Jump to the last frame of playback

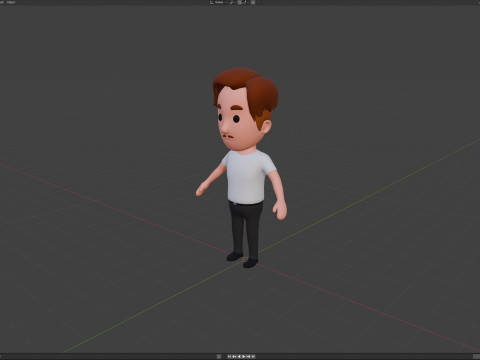(x=253, y=356)
